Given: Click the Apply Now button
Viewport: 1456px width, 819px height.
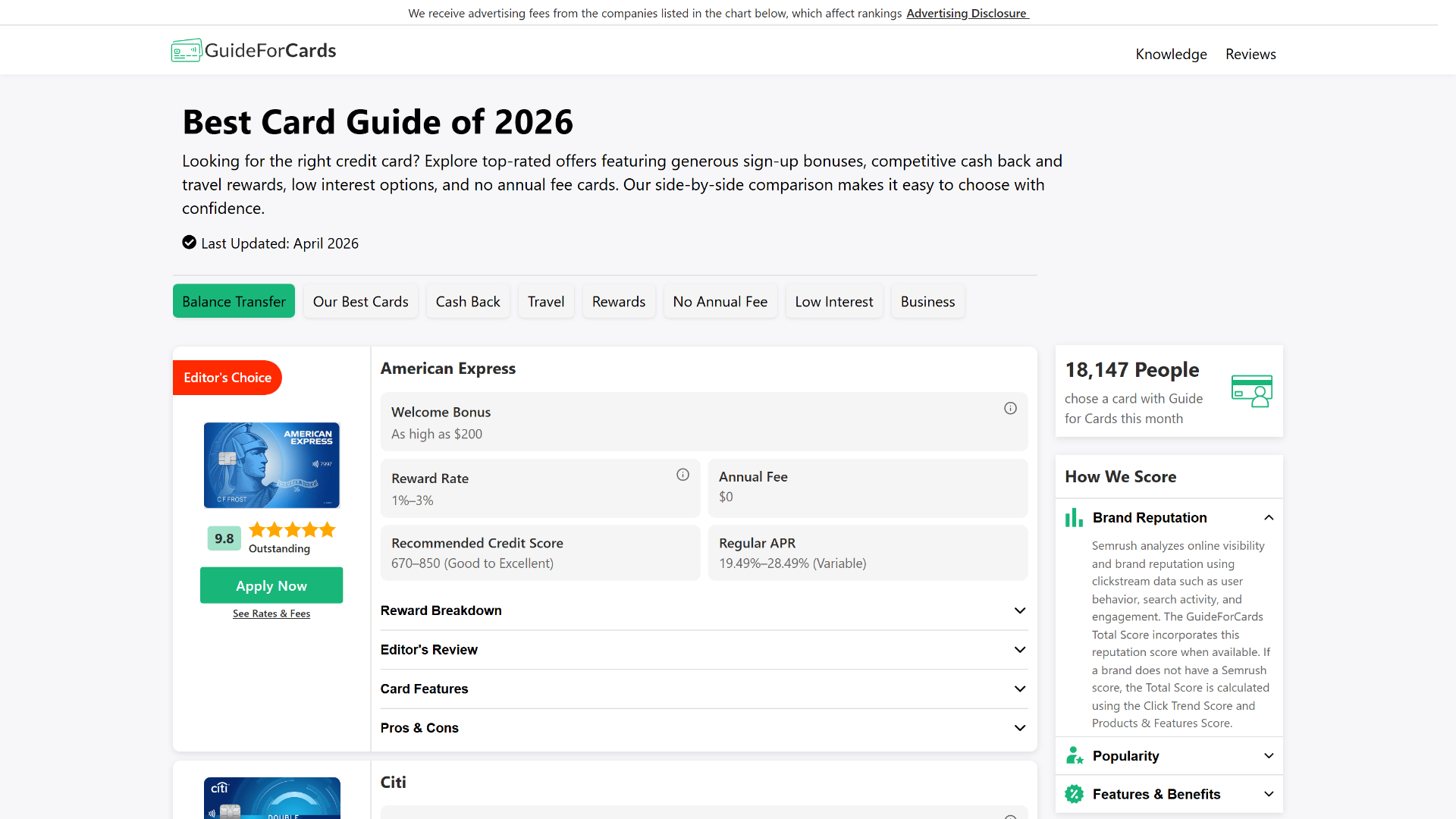Looking at the screenshot, I should (271, 585).
